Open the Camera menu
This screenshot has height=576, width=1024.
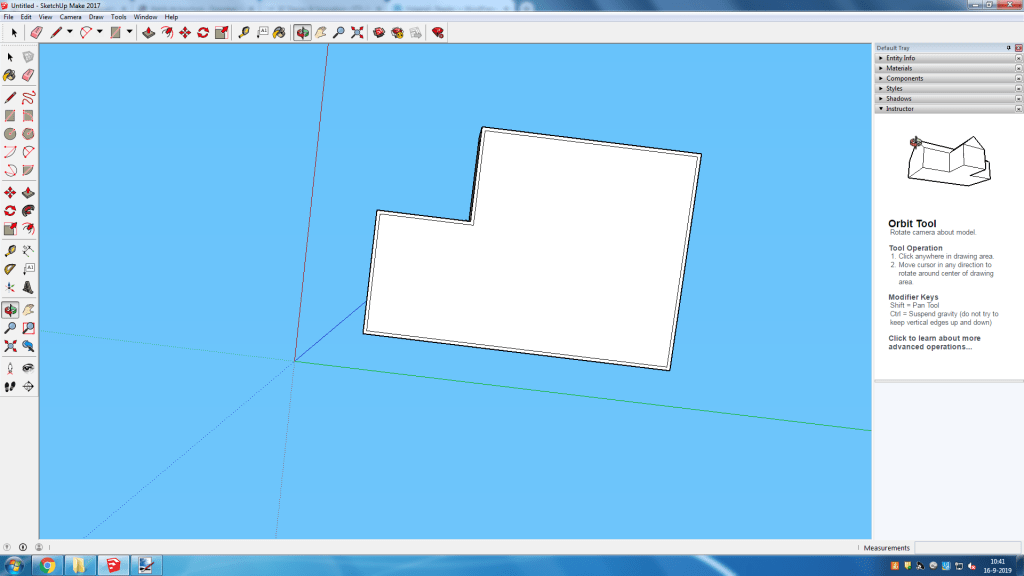pos(71,17)
